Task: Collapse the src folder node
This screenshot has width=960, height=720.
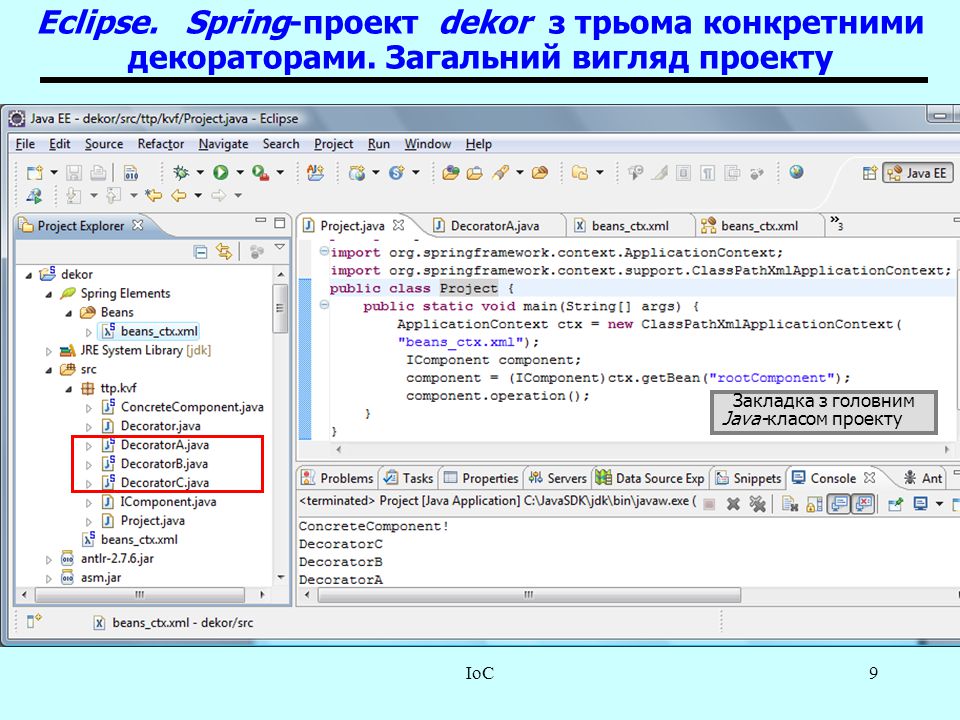Action: (x=49, y=370)
